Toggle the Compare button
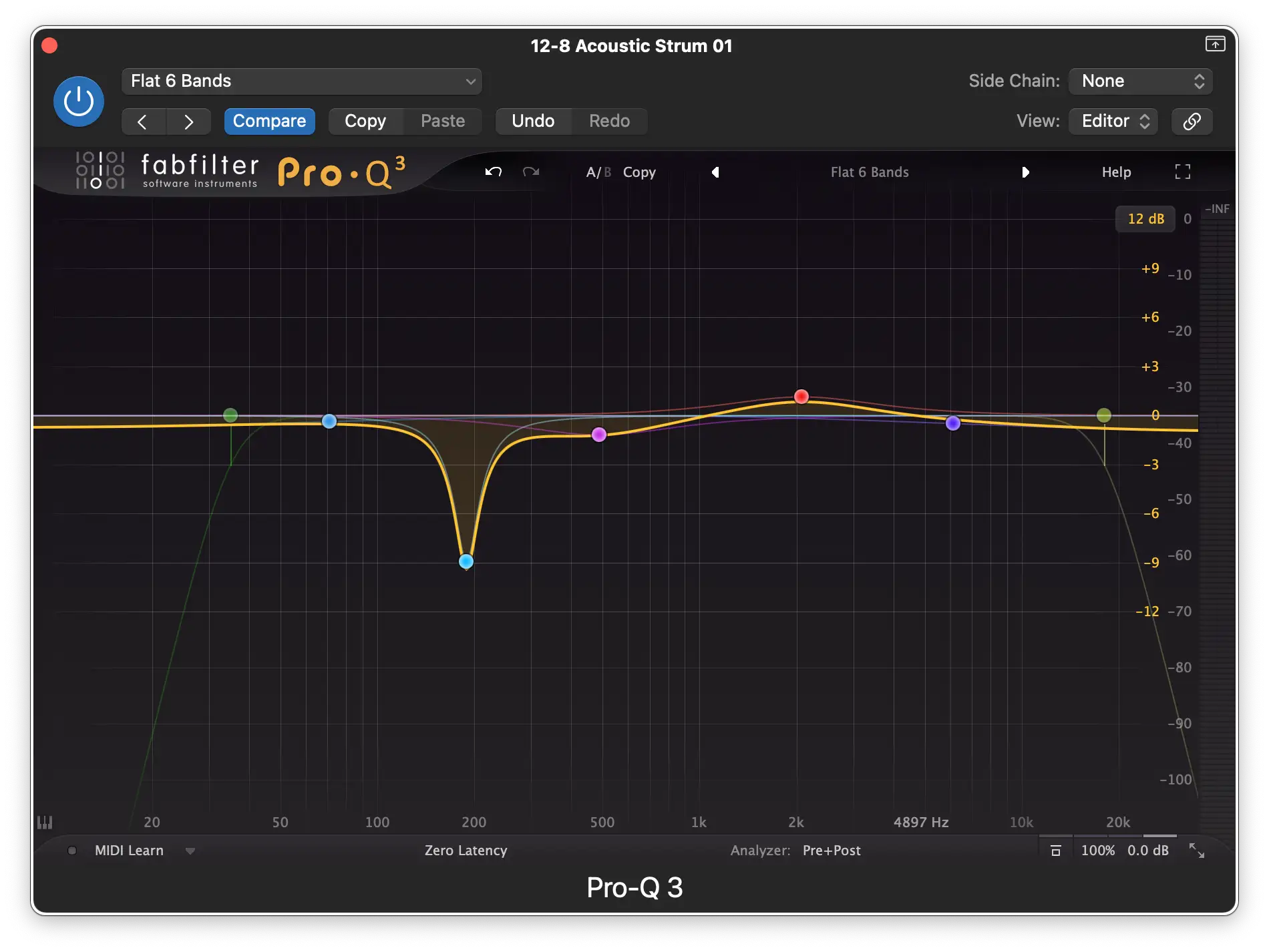 coord(269,122)
